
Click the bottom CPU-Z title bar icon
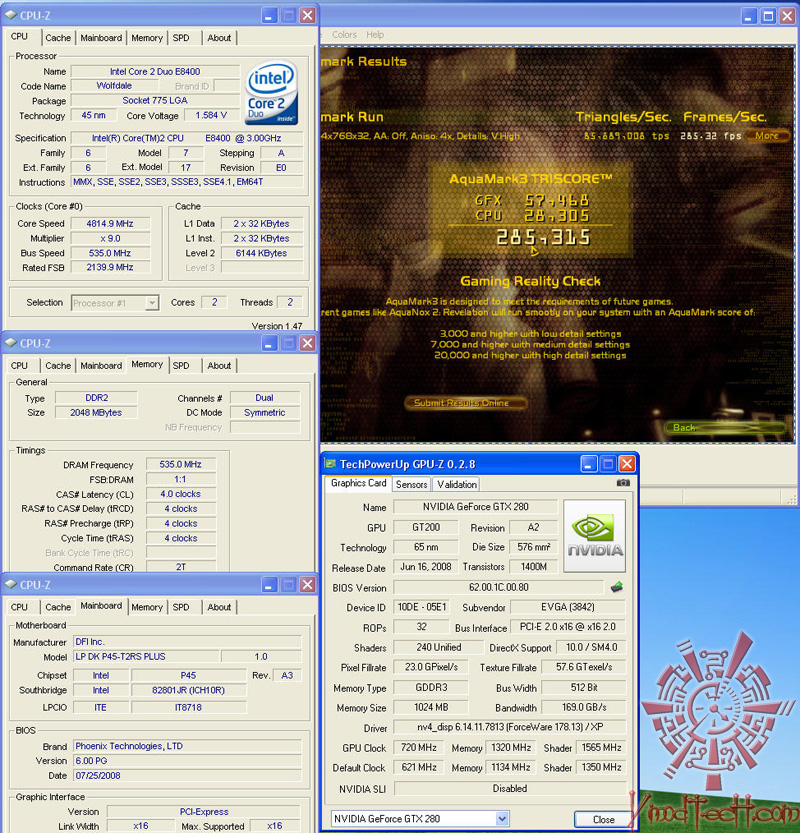click(x=11, y=584)
